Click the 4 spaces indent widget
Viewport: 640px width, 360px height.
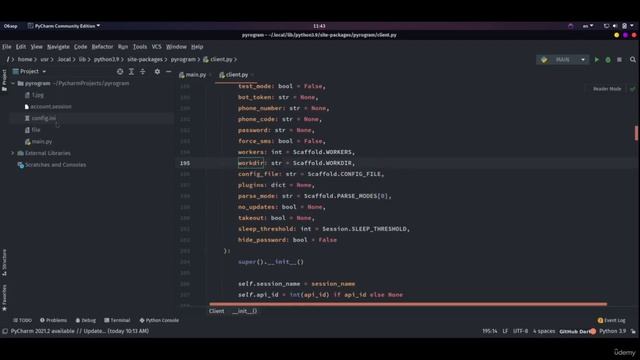(x=544, y=331)
